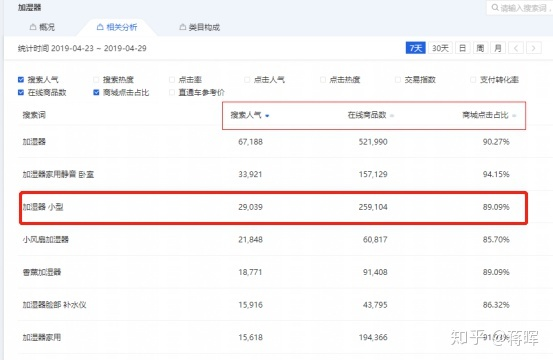Click the 概况 tab house icon
Viewport: 553px width, 361px height.
pyautogui.click(x=33, y=27)
